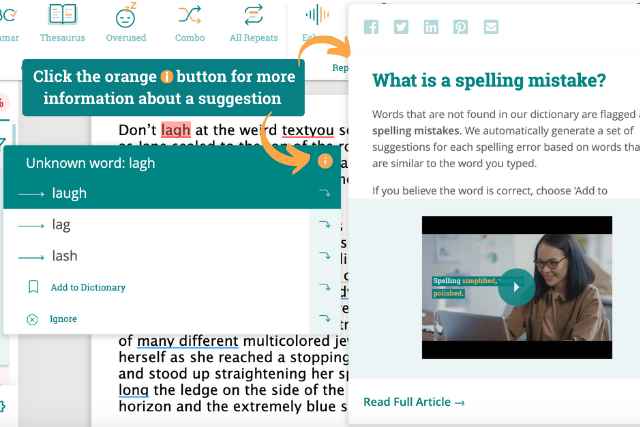Click the underlined word 'textyou'
Screen dimensions: 640x427
point(308,130)
